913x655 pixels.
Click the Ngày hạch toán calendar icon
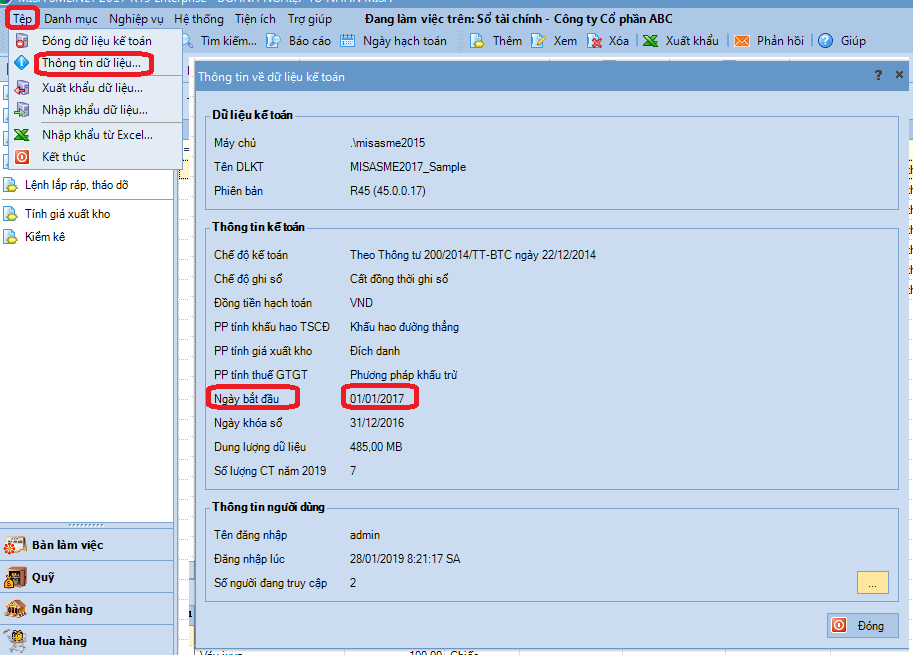[348, 41]
